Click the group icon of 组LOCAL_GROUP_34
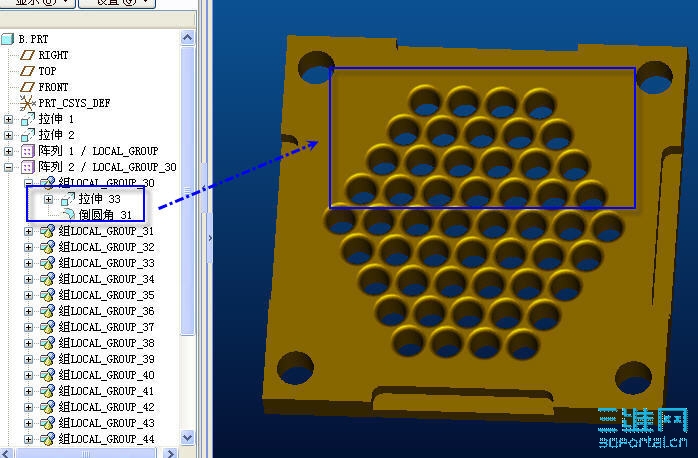The height and width of the screenshot is (458, 698). 47,280
